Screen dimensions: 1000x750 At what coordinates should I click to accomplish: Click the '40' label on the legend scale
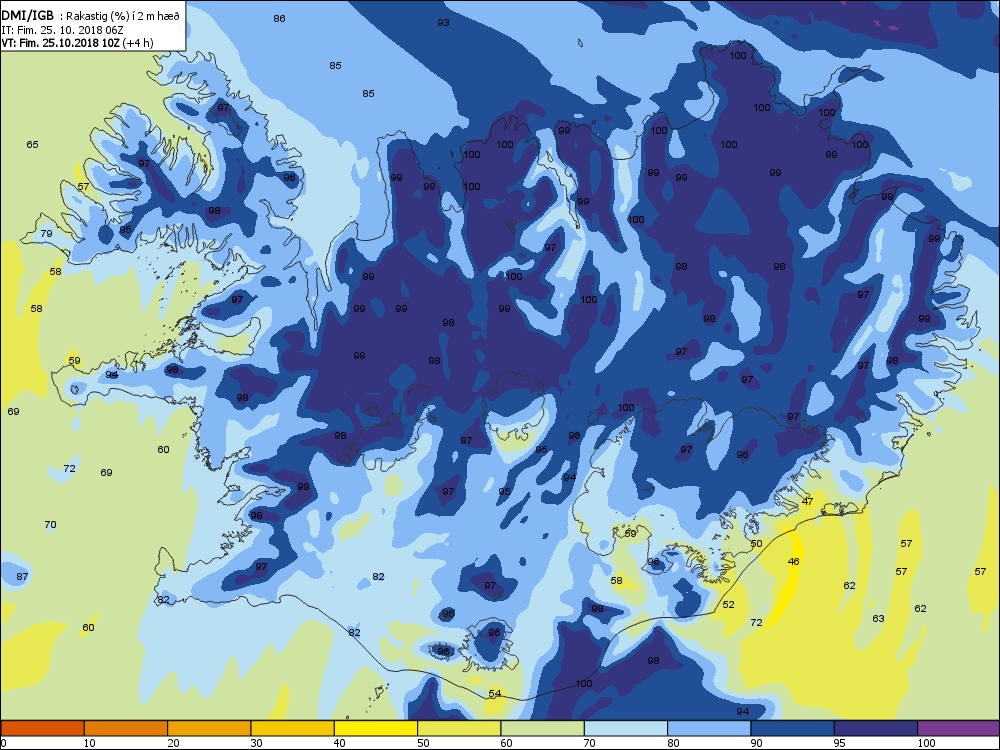339,743
